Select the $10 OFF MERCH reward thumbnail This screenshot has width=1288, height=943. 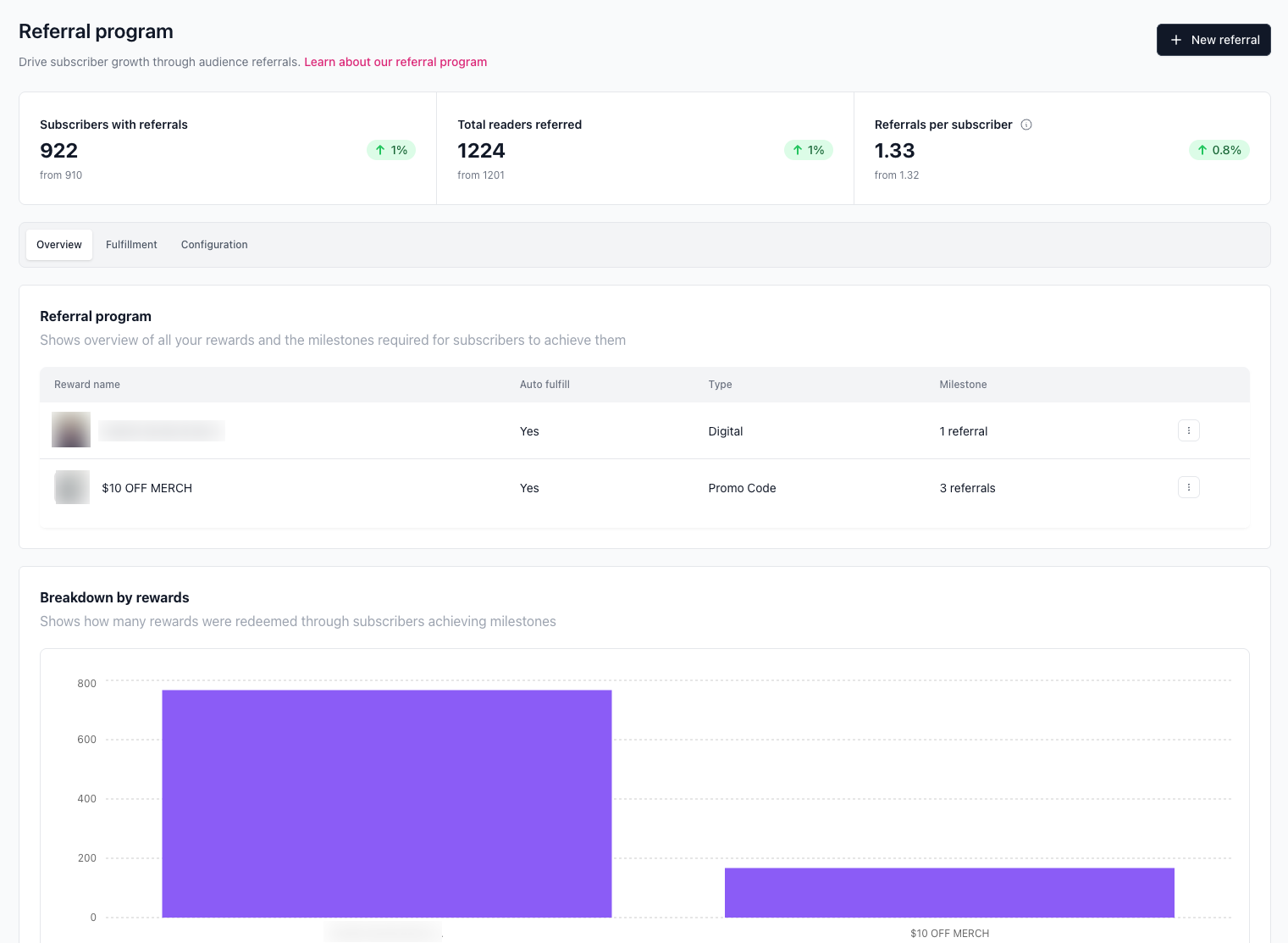point(72,487)
